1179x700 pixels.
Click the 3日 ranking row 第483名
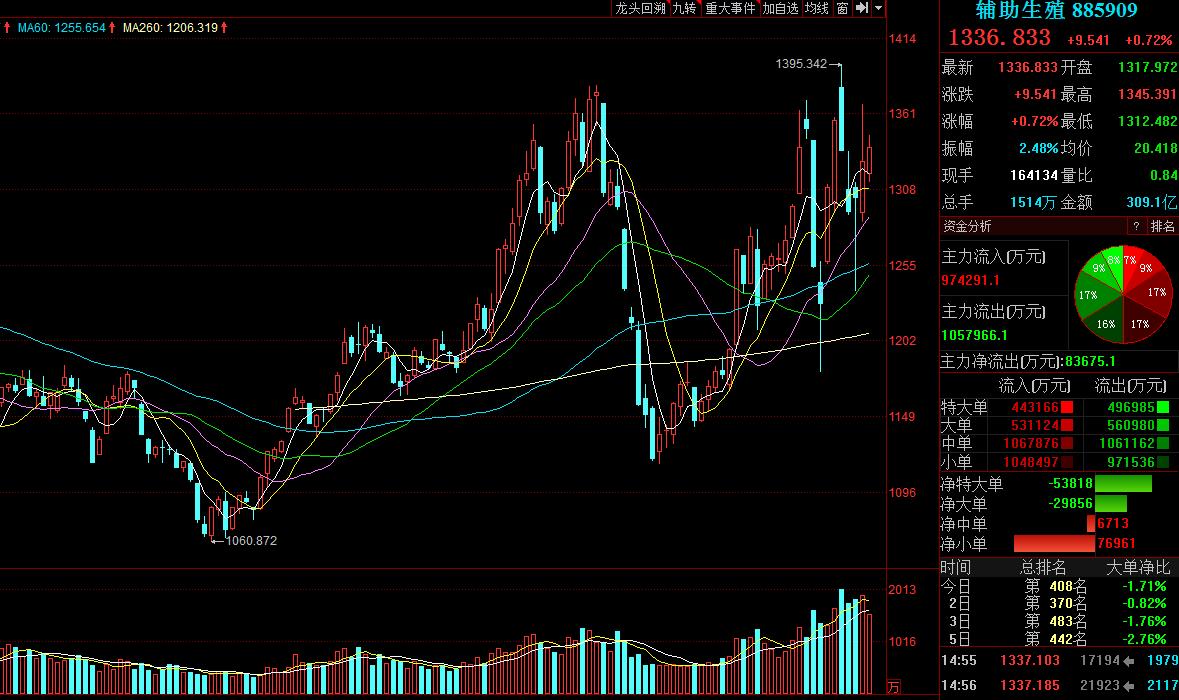(x=1056, y=621)
